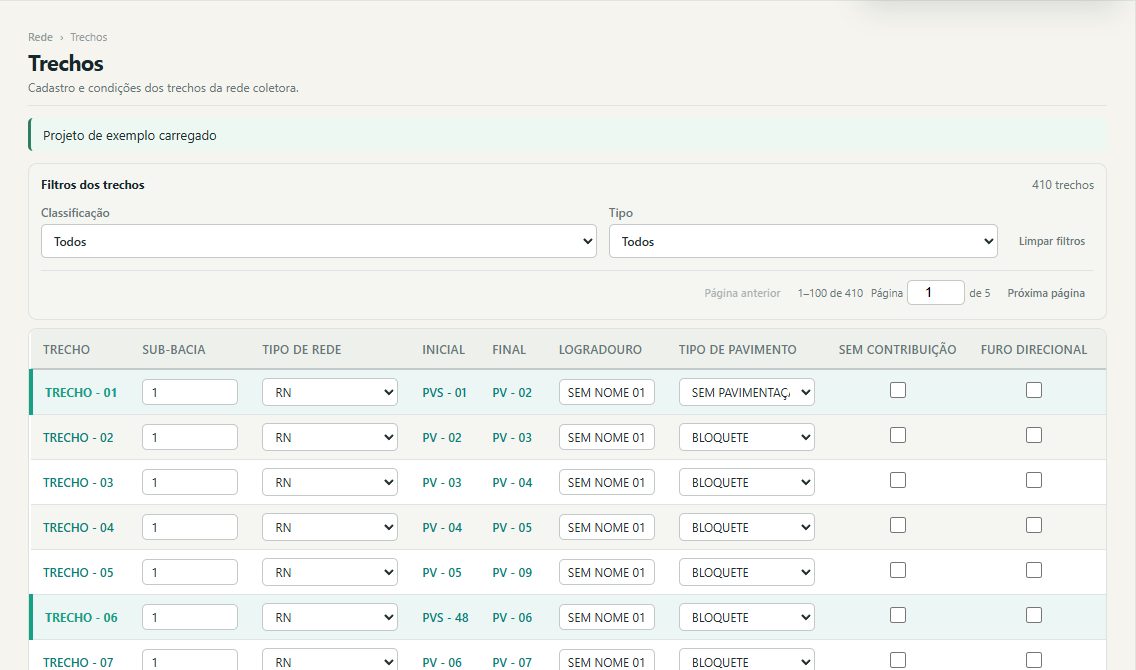1136x670 pixels.
Task: Edit Logradouro field of TRECHO - 04
Action: click(606, 527)
